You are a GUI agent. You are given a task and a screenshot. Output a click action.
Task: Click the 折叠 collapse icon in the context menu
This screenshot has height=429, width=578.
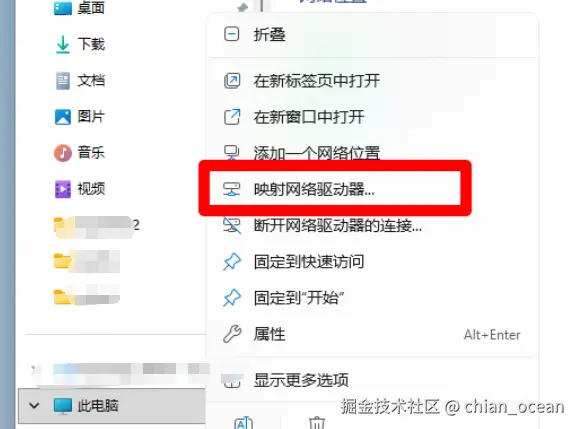pyautogui.click(x=231, y=34)
